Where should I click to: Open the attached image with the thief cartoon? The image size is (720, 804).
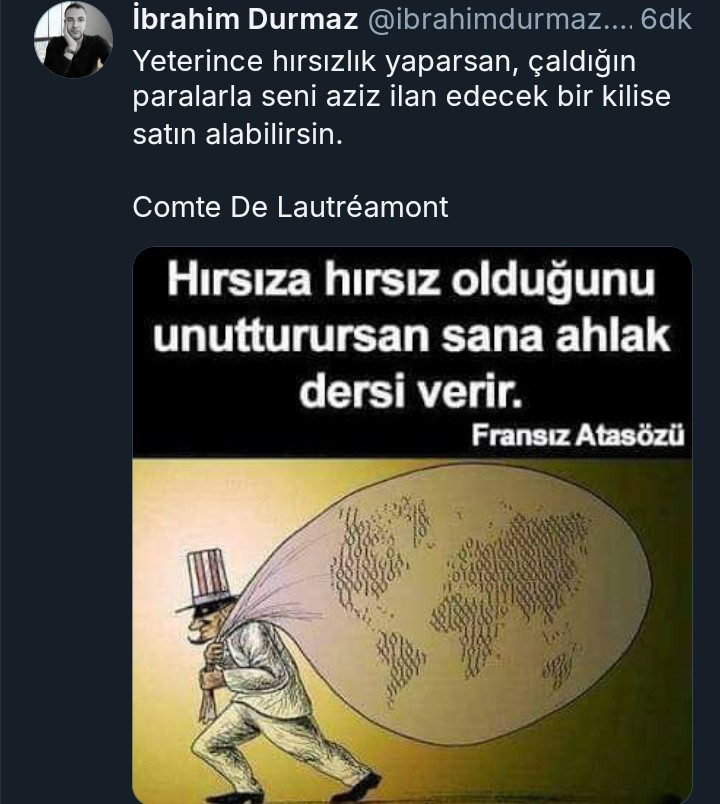pyautogui.click(x=412, y=525)
